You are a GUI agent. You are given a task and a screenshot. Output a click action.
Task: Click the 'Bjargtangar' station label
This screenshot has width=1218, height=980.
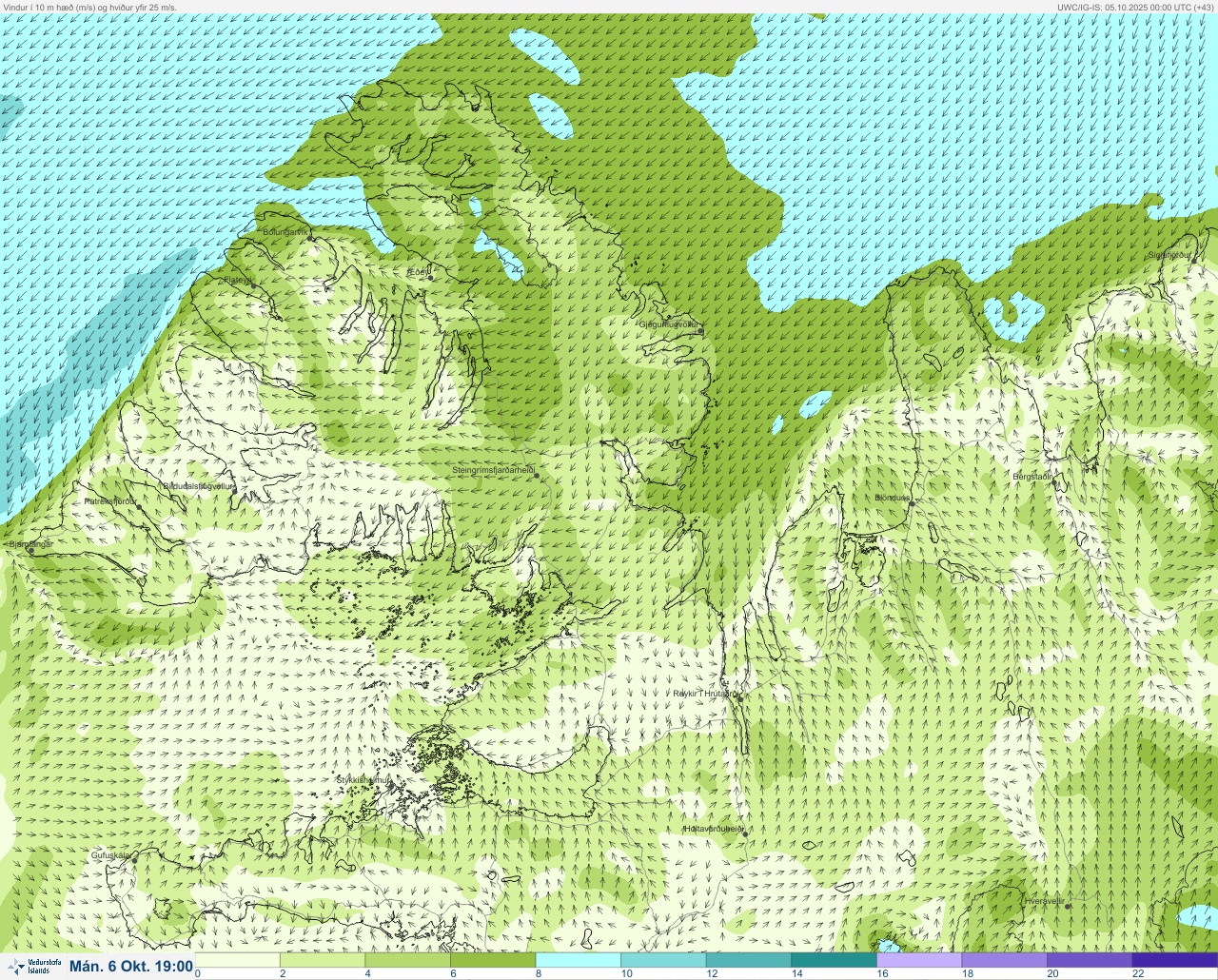30,544
